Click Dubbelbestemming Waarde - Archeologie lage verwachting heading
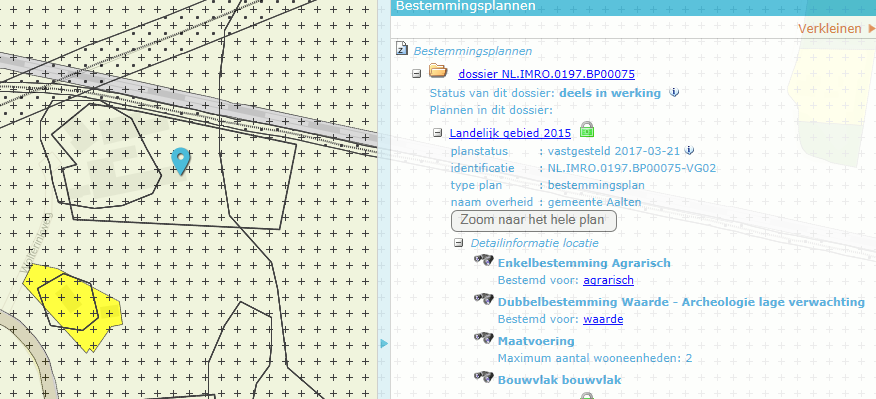Viewport: 876px width, 399px height. 681,302
